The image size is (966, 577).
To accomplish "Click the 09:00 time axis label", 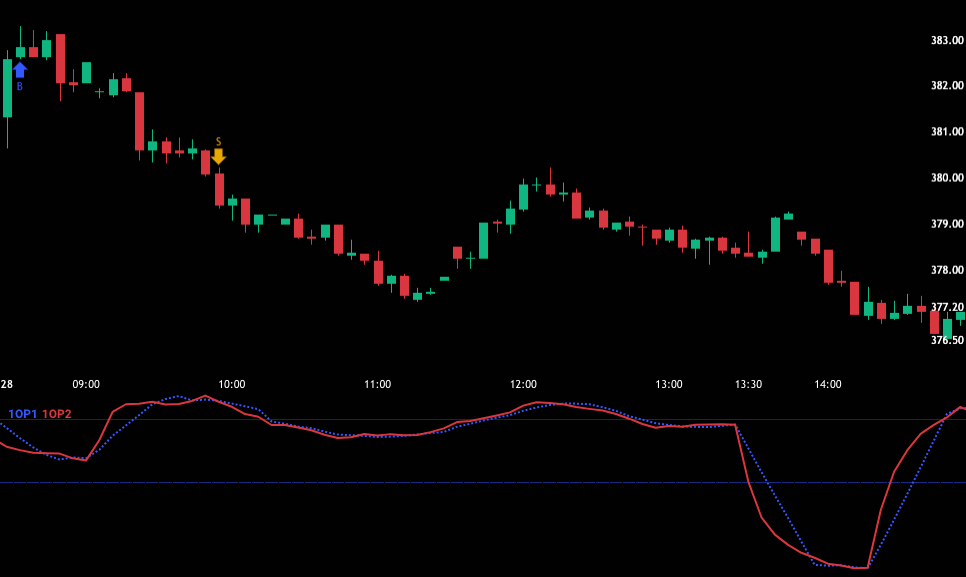I will click(x=86, y=384).
